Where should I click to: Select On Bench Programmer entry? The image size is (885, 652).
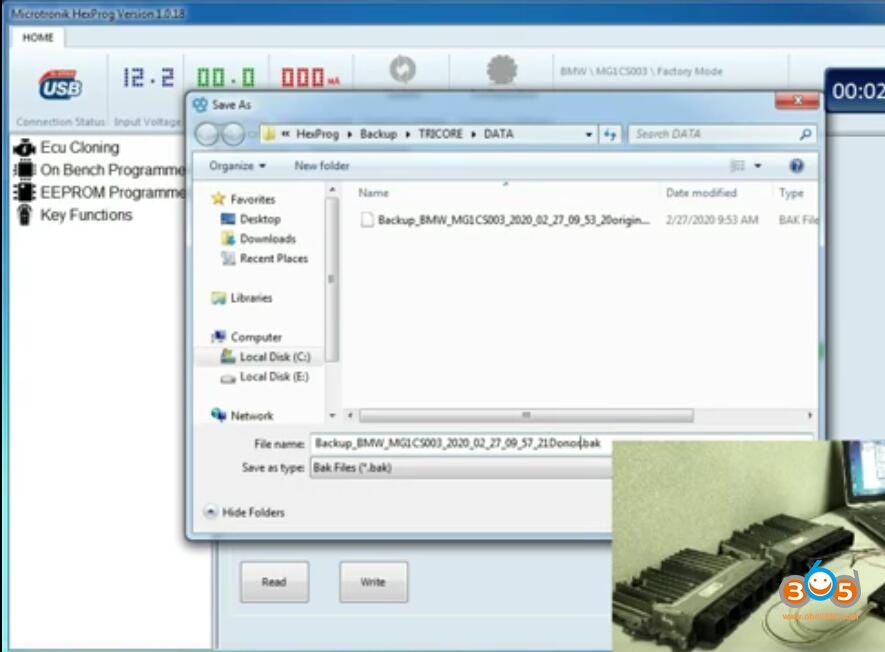112,170
